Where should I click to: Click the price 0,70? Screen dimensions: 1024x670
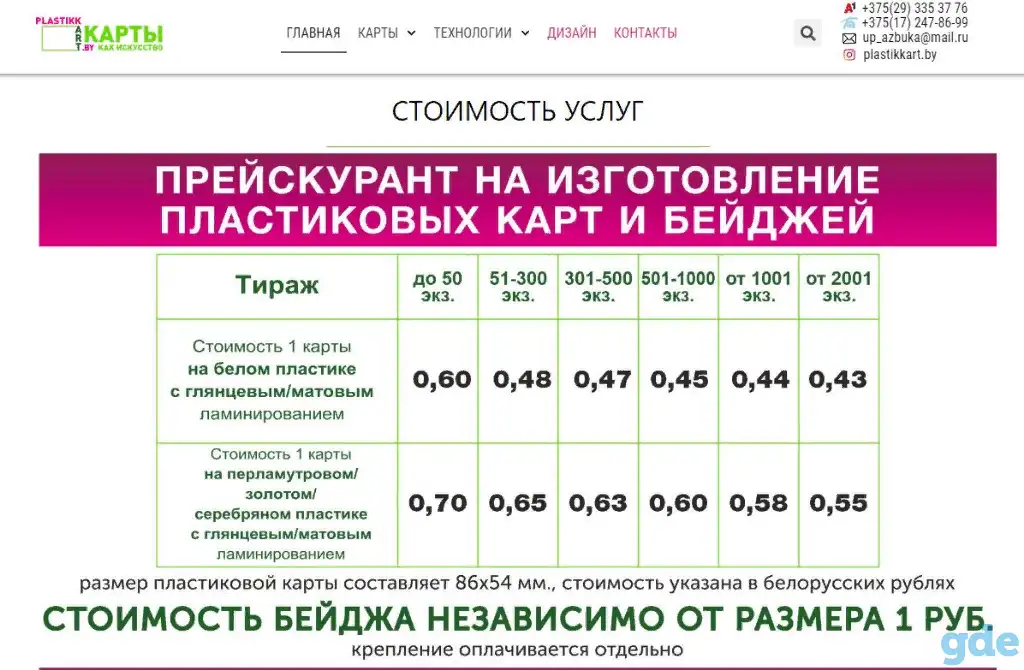tap(438, 503)
